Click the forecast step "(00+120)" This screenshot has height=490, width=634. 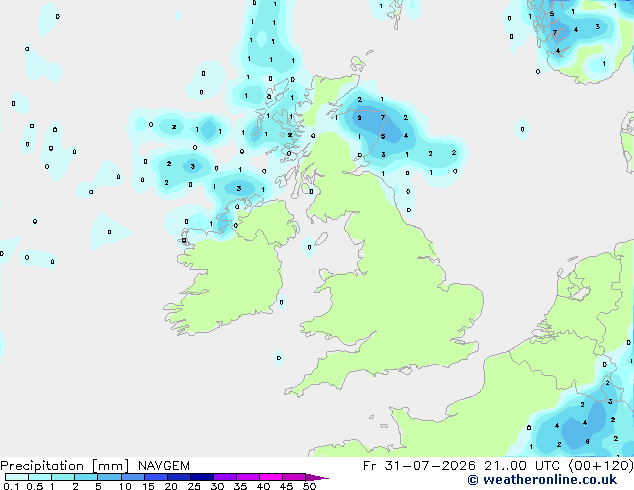coord(601,466)
